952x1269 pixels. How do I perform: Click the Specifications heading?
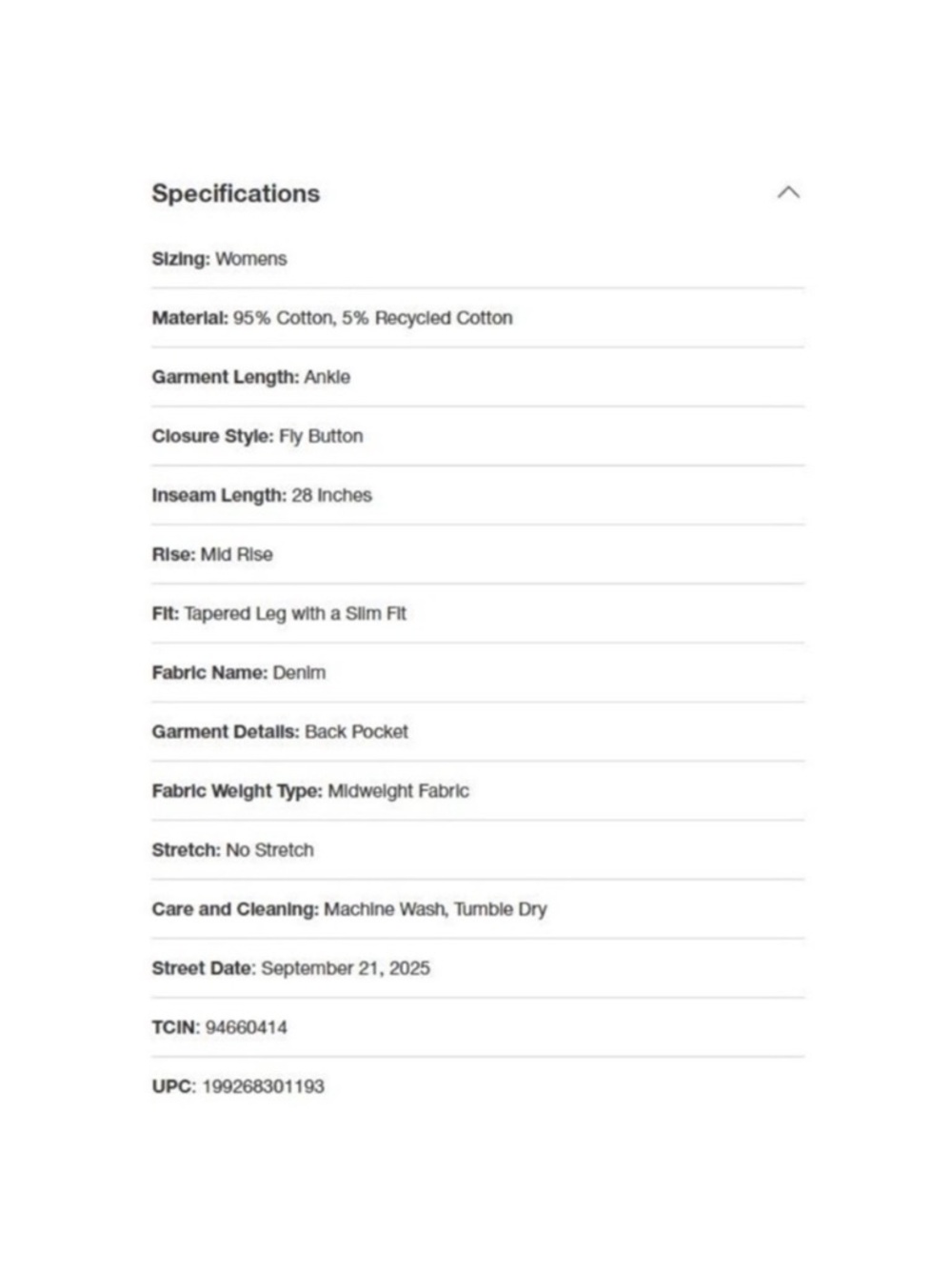pyautogui.click(x=236, y=193)
